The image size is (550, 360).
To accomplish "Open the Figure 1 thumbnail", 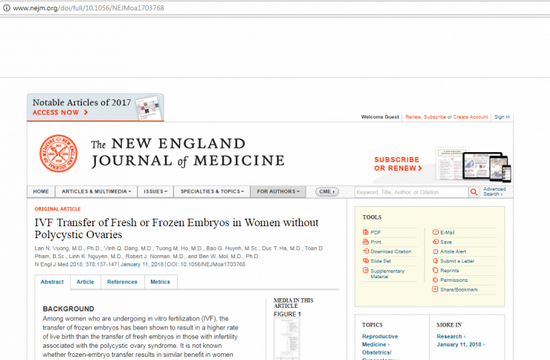I will tap(287, 339).
